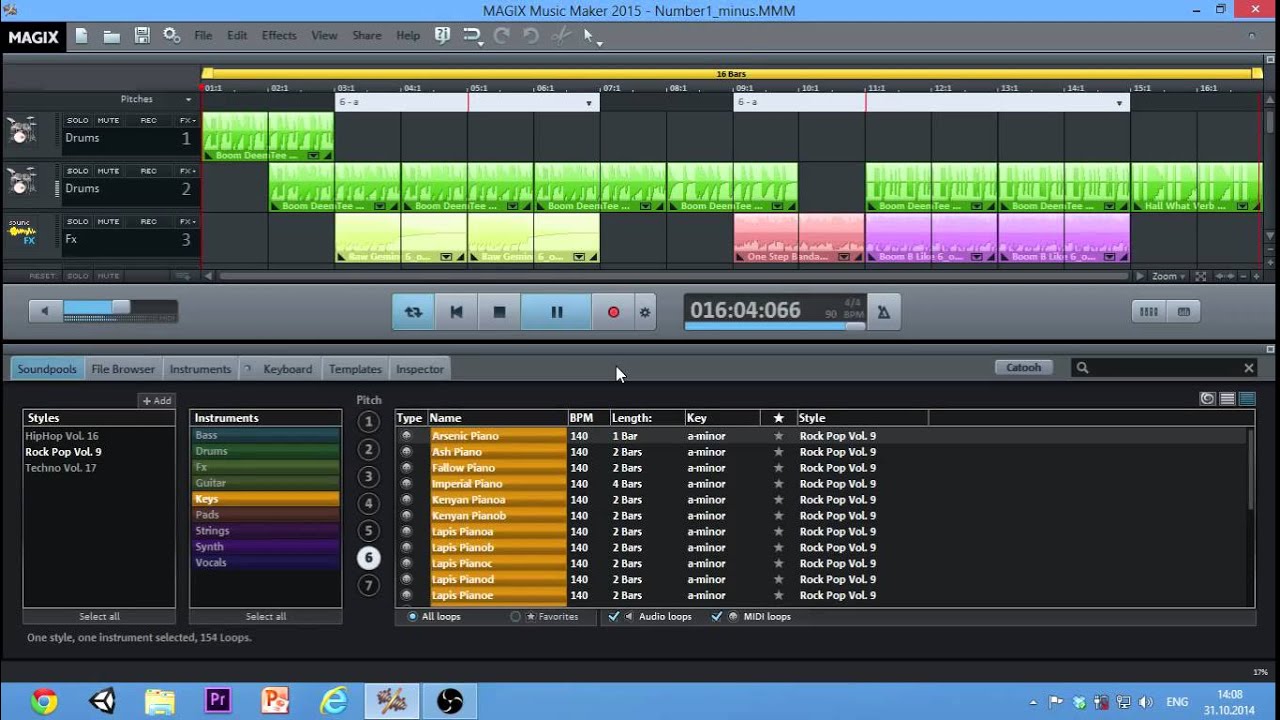The height and width of the screenshot is (720, 1280).
Task: Open a project using the folder icon
Action: click(112, 36)
